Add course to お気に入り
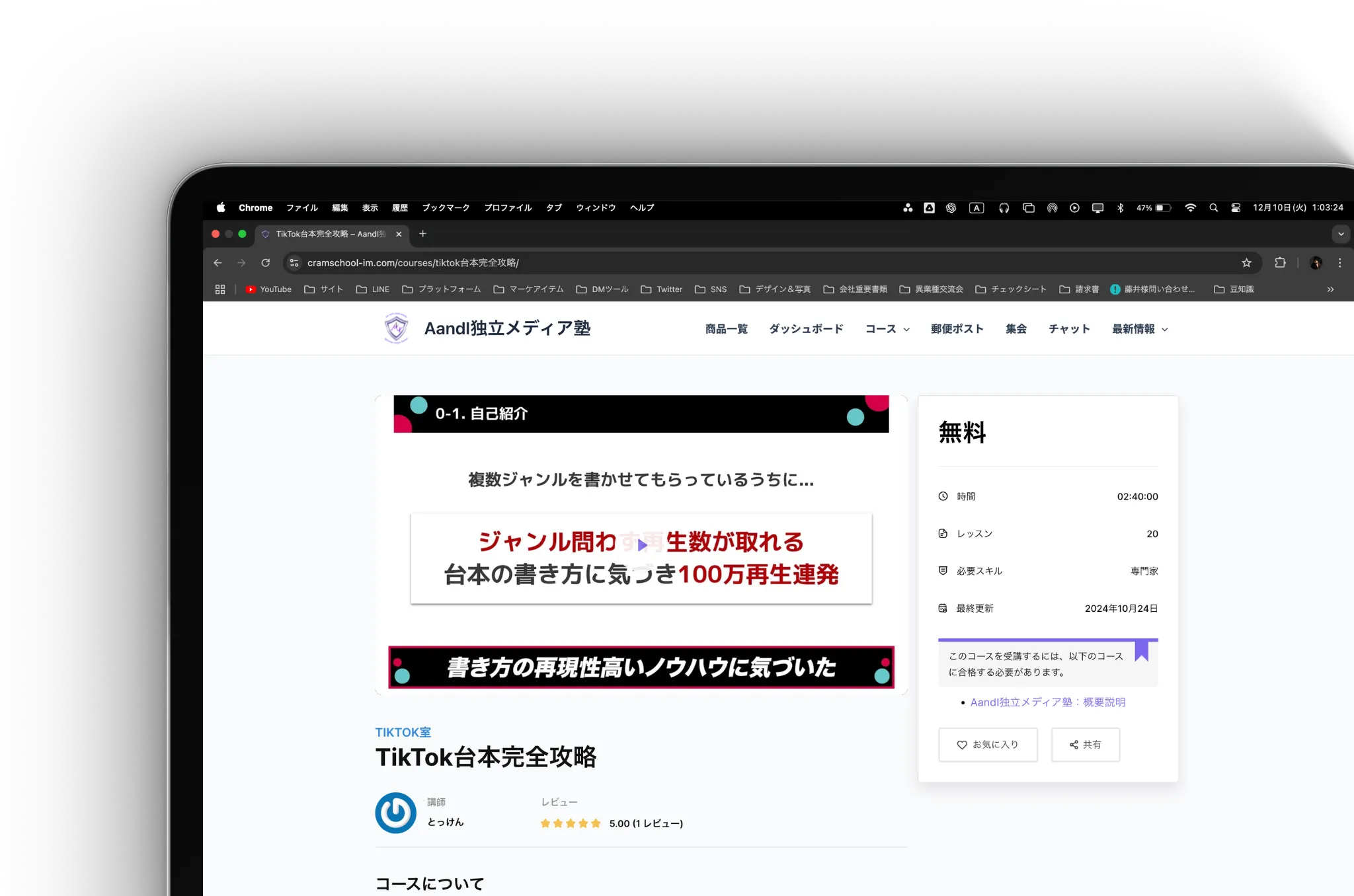This screenshot has width=1354, height=896. tap(988, 745)
